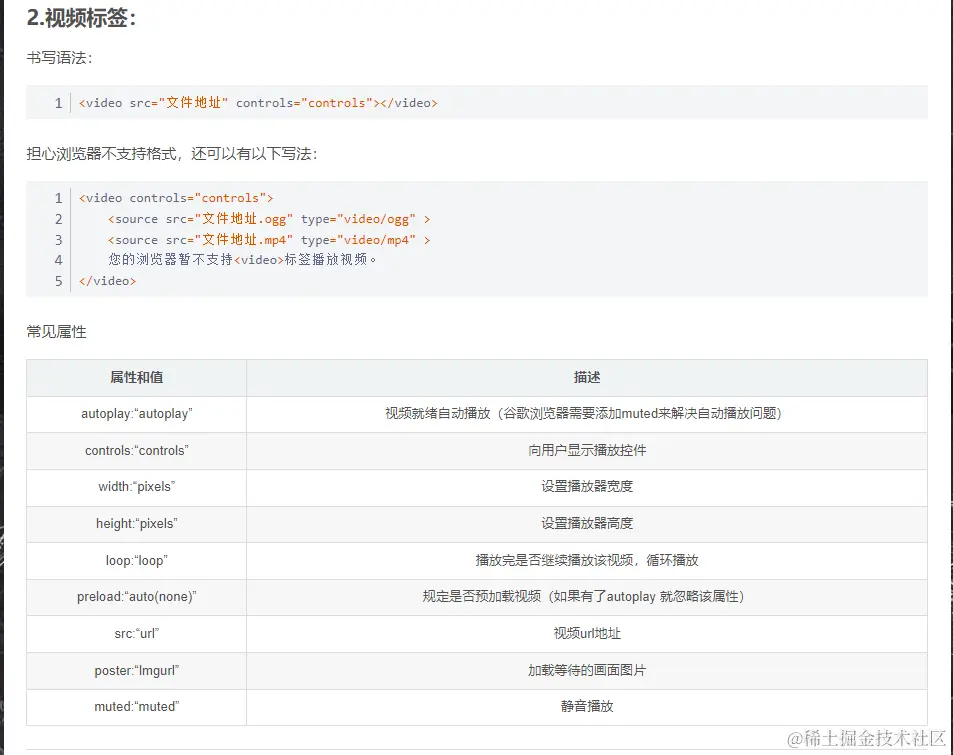The height and width of the screenshot is (755, 953).
Task: Click the fallback line 您的浏览器暂不支持
Action: pyautogui.click(x=243, y=260)
